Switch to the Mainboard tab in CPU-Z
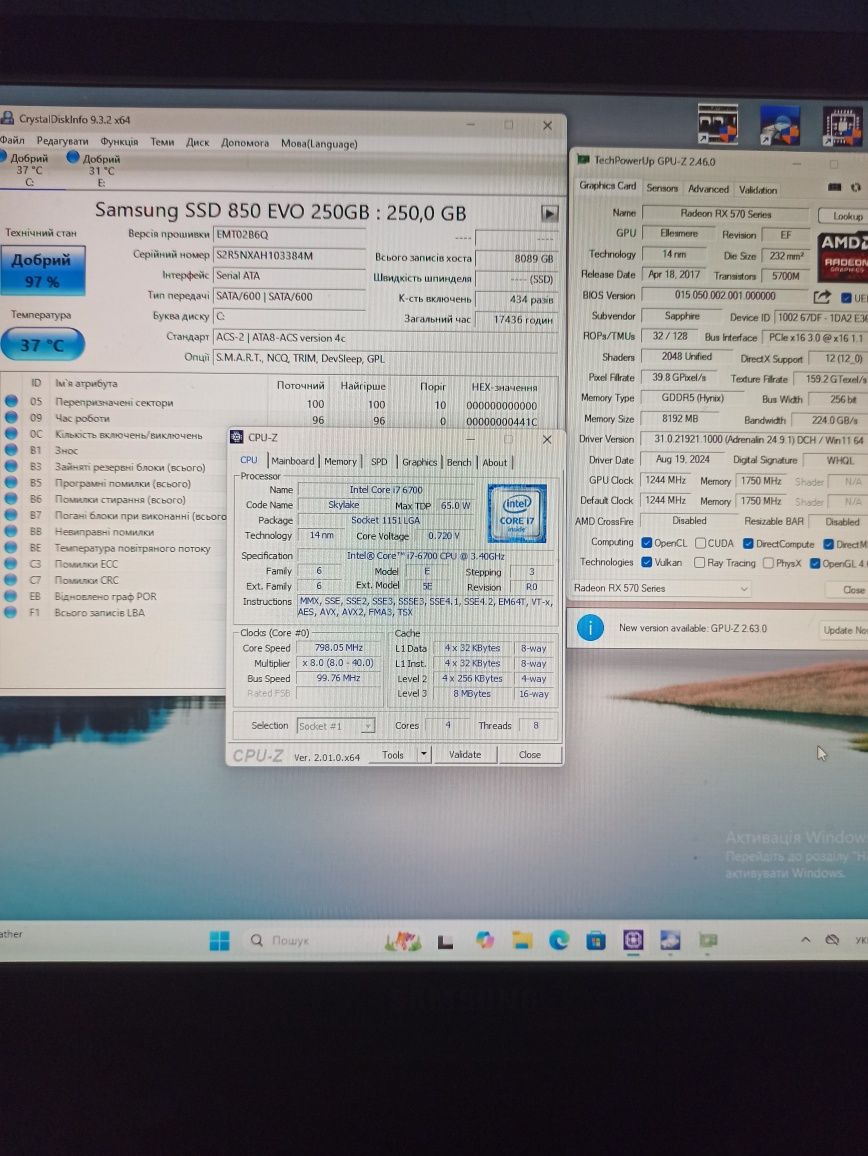The height and width of the screenshot is (1156, 868). (292, 461)
